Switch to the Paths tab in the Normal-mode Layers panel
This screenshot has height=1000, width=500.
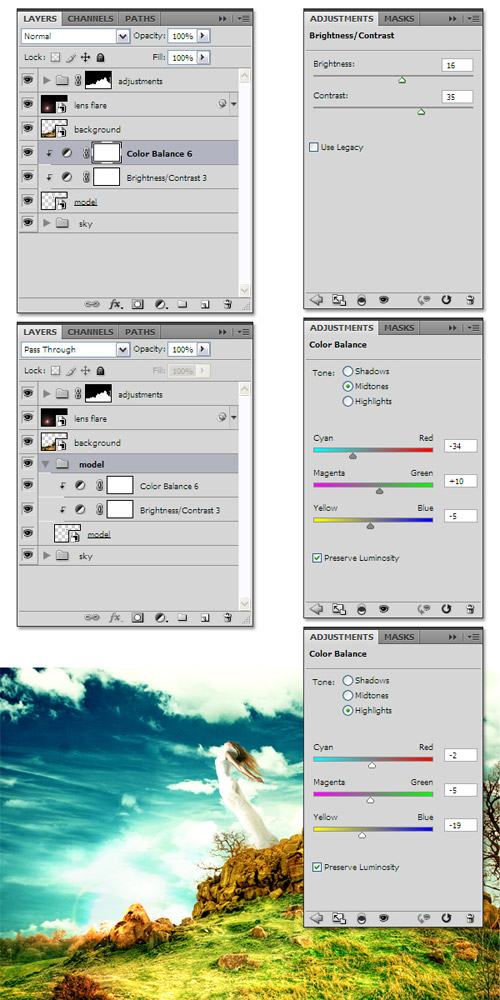(x=140, y=18)
